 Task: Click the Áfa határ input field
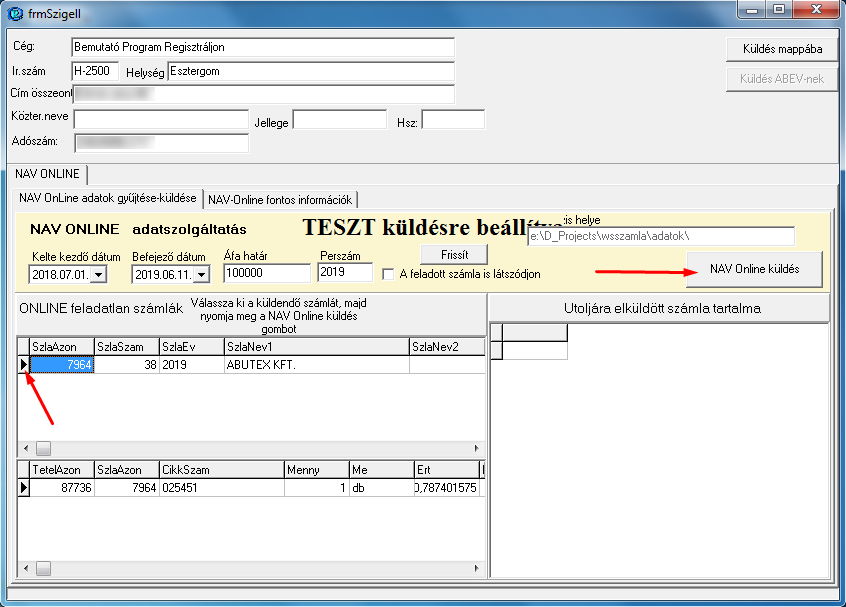[267, 273]
